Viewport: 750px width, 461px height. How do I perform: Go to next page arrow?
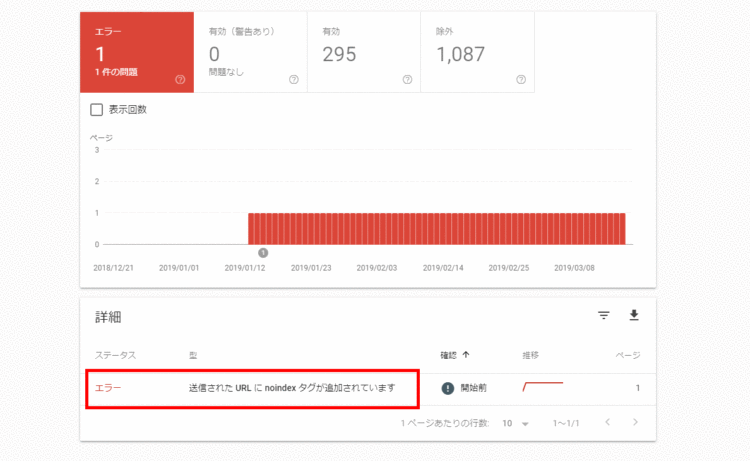pos(634,423)
